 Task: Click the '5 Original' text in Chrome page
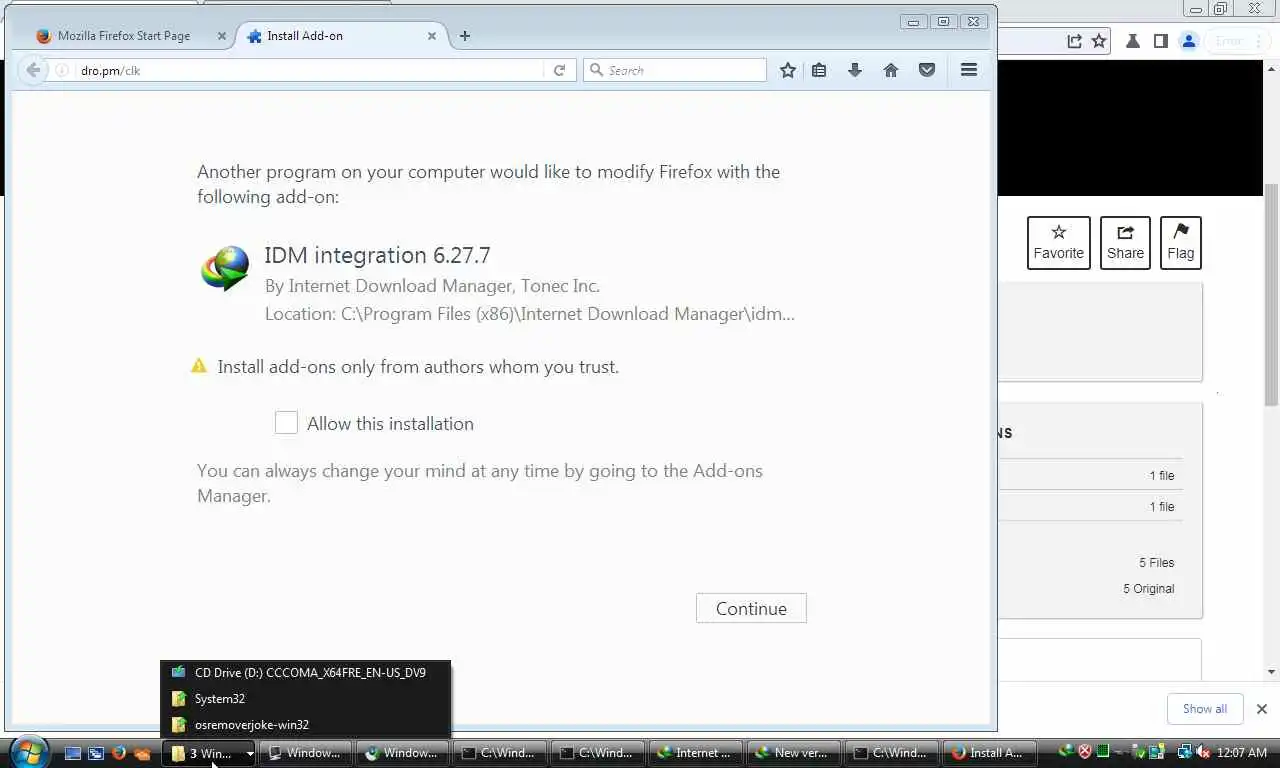pos(1148,589)
